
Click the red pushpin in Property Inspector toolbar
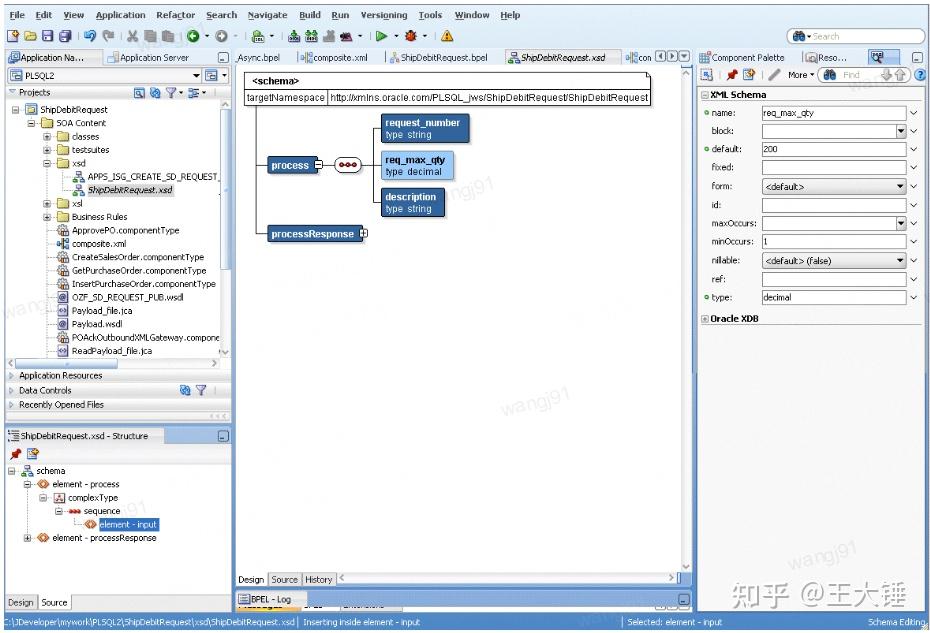click(x=732, y=75)
